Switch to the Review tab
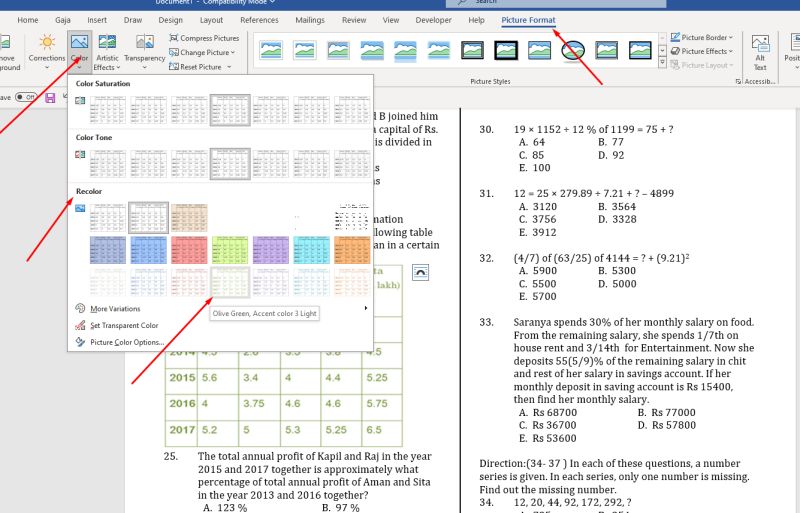The width and height of the screenshot is (800, 513). (354, 20)
